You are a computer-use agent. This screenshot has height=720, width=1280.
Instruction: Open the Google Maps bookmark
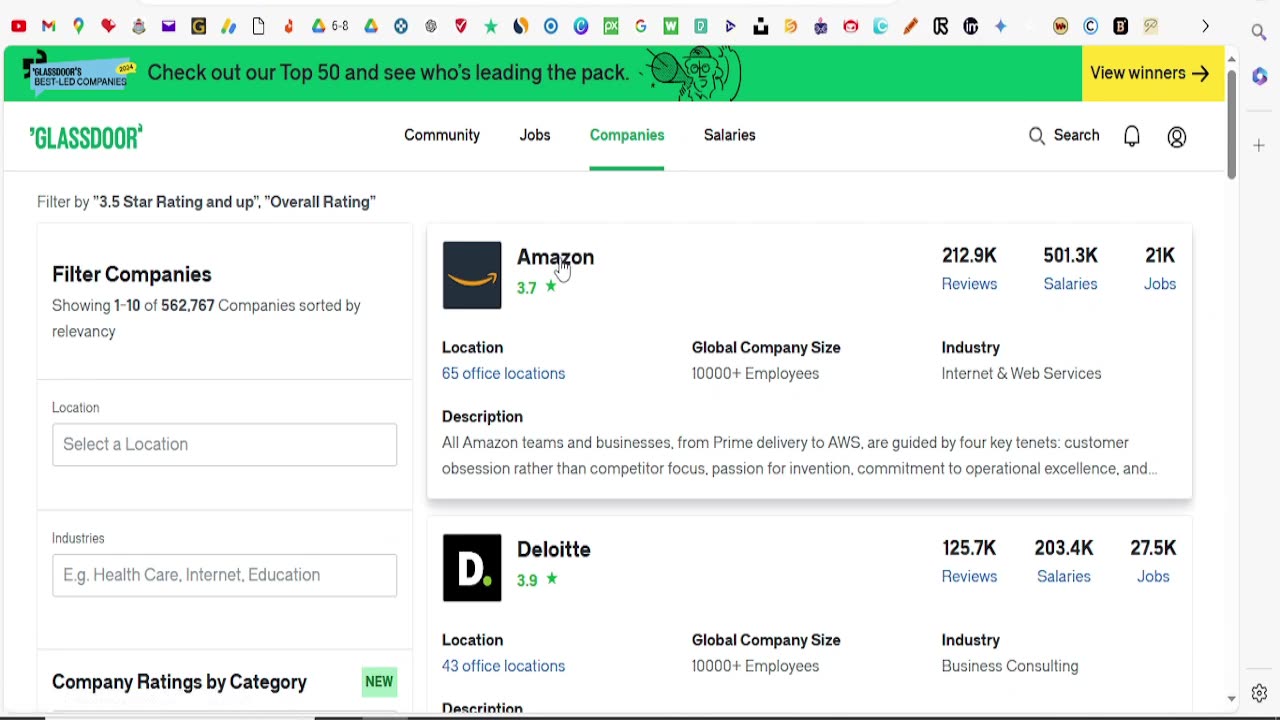pos(78,27)
